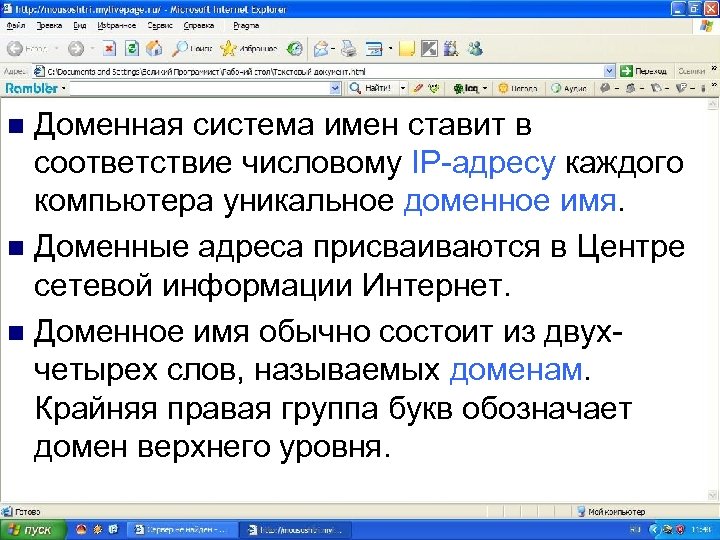Switch to http://mousoshtri taskbar window

point(296,530)
